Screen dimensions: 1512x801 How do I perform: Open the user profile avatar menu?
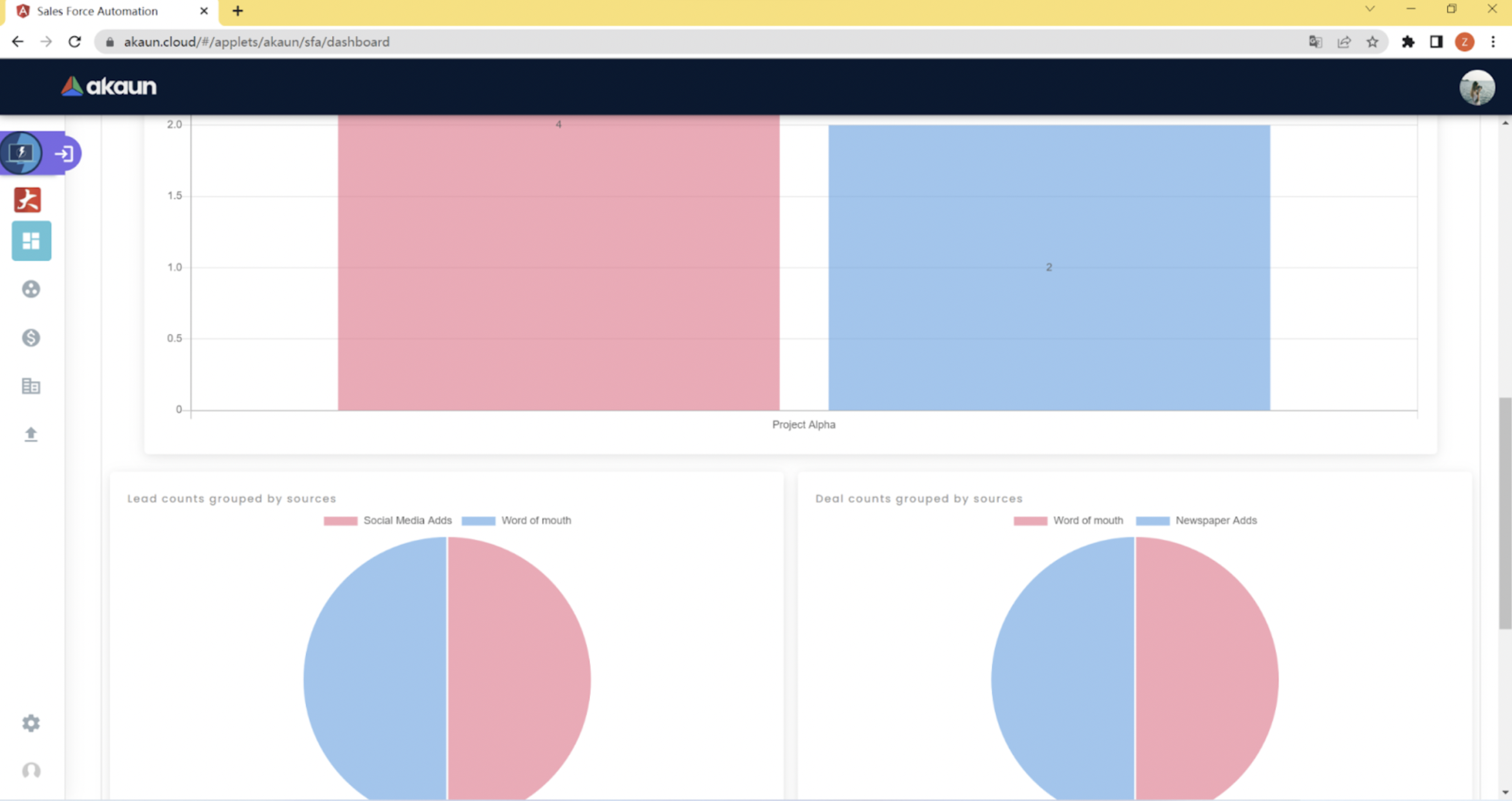click(1477, 87)
